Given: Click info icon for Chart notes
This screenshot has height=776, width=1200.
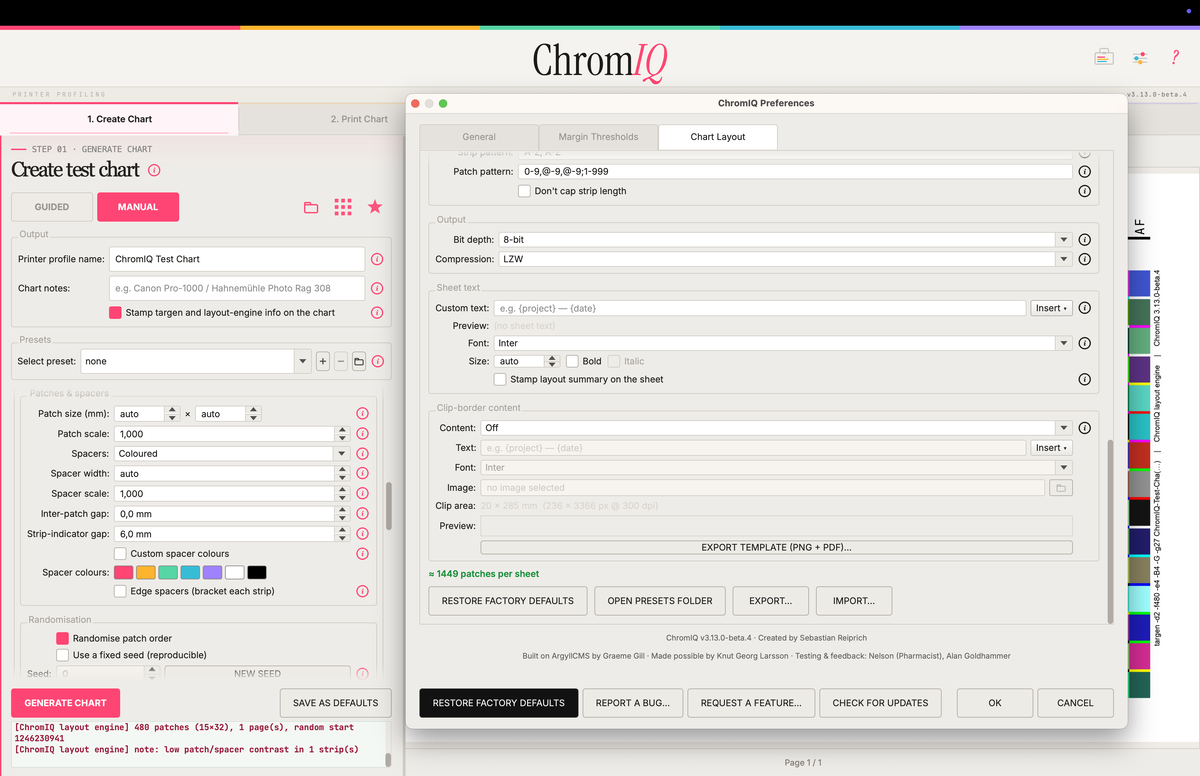Looking at the screenshot, I should tap(377, 288).
